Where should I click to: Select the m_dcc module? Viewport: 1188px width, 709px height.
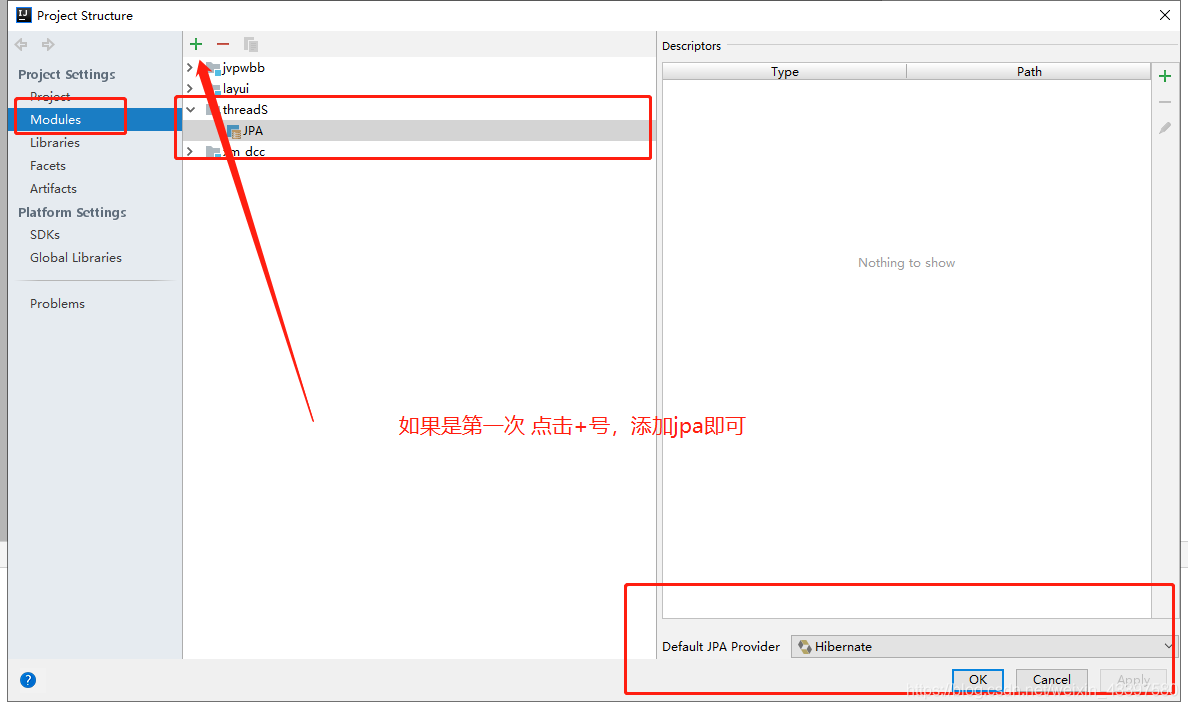[x=243, y=151]
